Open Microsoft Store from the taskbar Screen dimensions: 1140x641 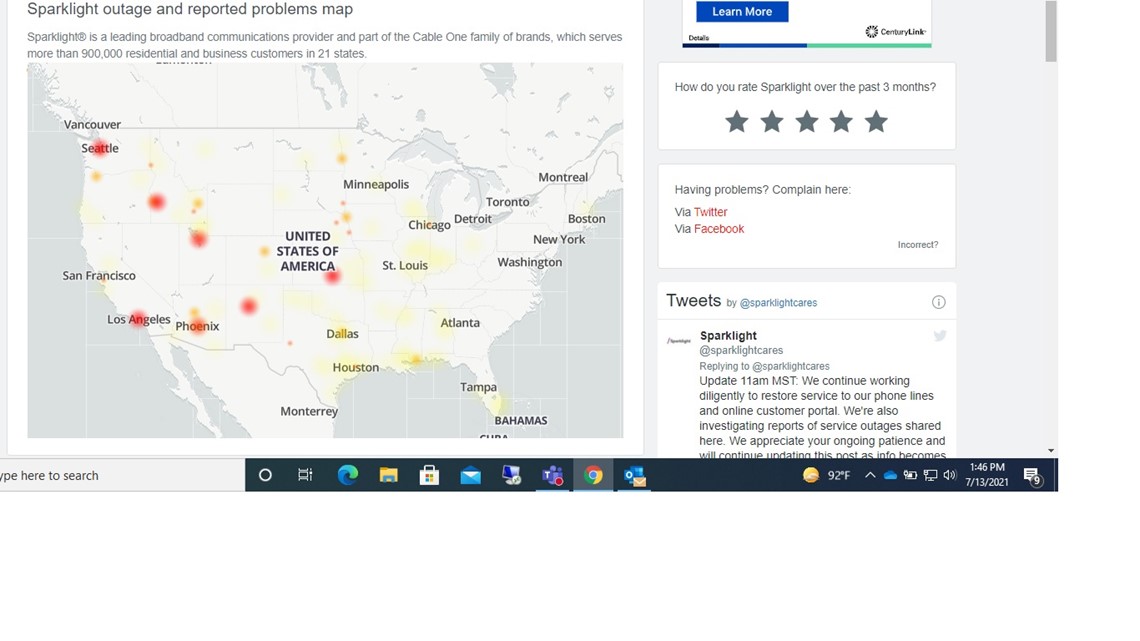[x=429, y=475]
